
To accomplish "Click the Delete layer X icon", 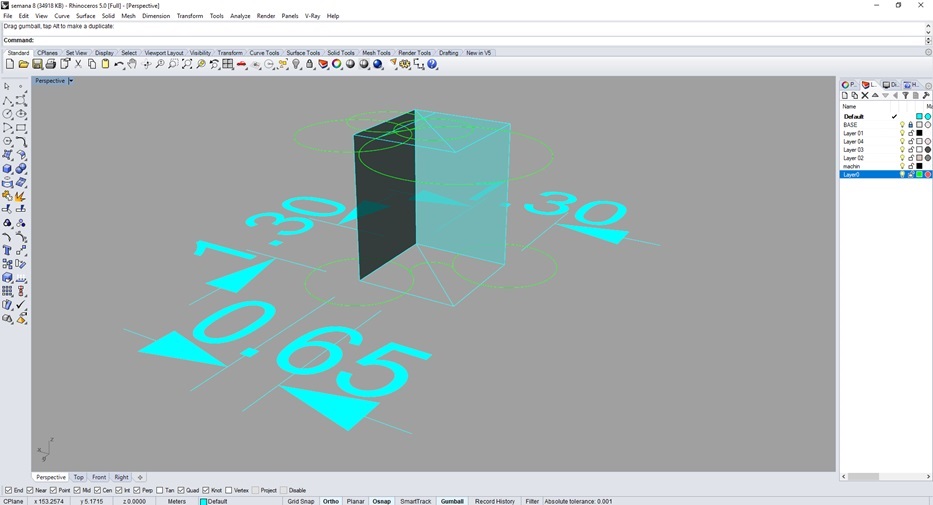I will [865, 95].
